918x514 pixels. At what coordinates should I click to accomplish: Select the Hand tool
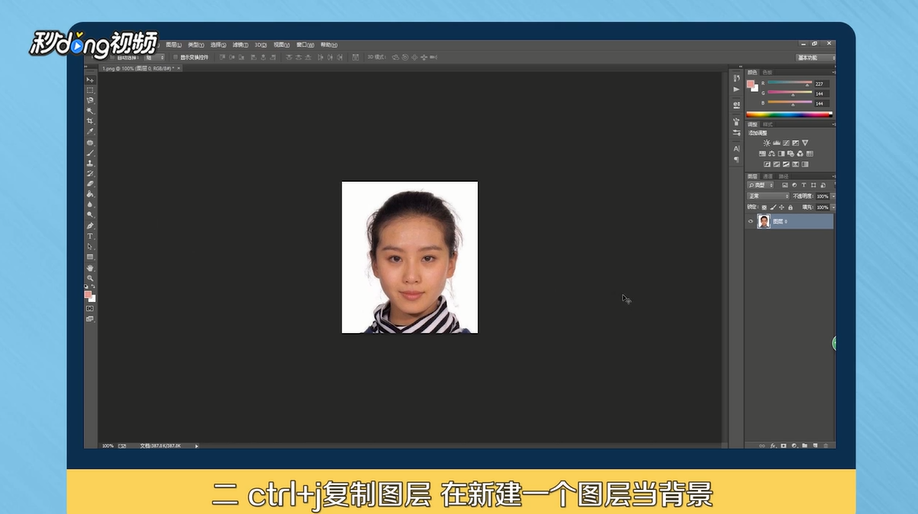coord(90,268)
